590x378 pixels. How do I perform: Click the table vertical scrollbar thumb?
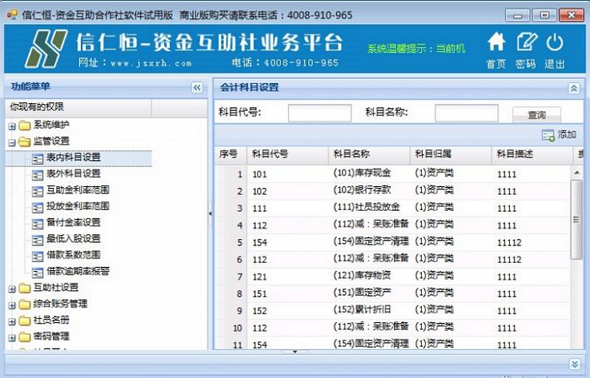(576, 219)
